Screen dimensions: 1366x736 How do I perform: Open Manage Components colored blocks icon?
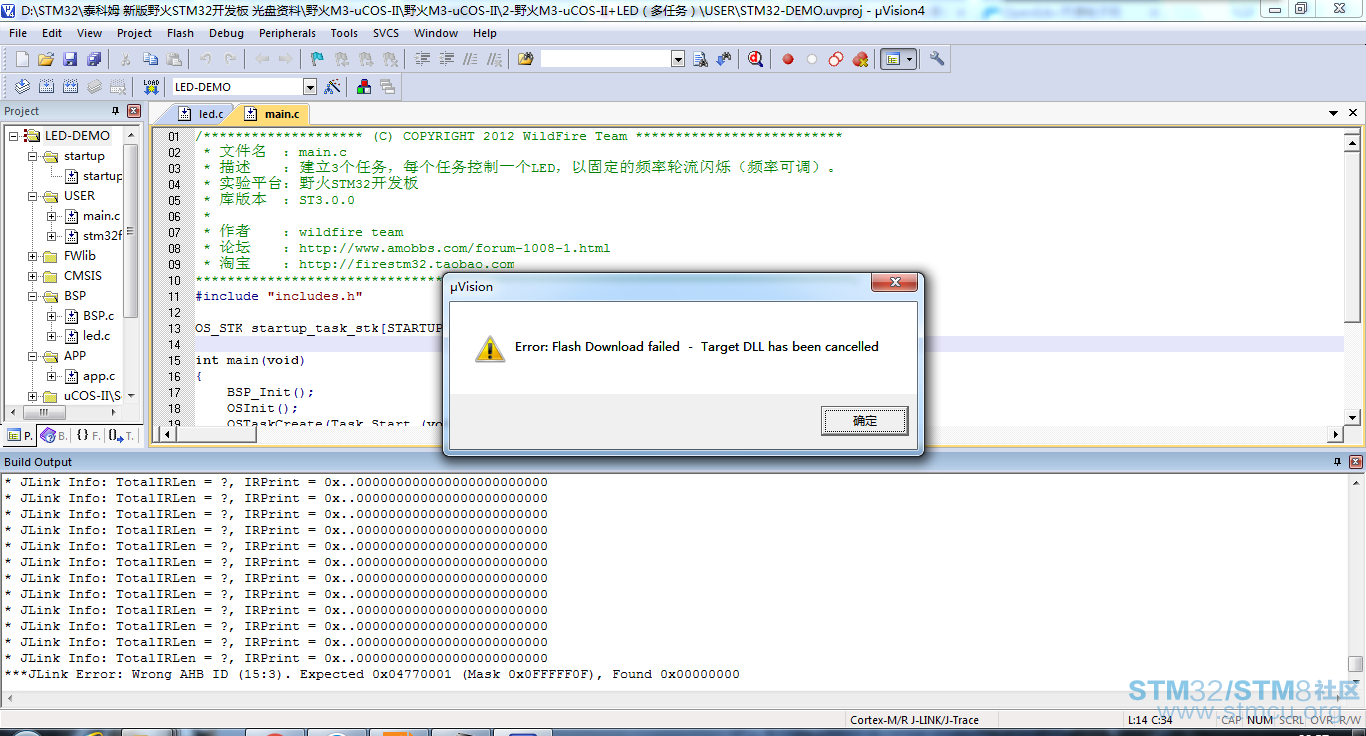coord(364,87)
